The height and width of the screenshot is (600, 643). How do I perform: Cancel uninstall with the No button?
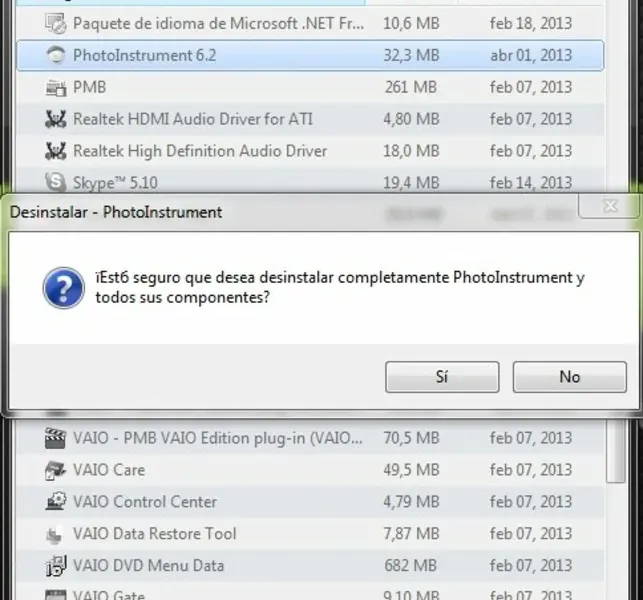(569, 377)
